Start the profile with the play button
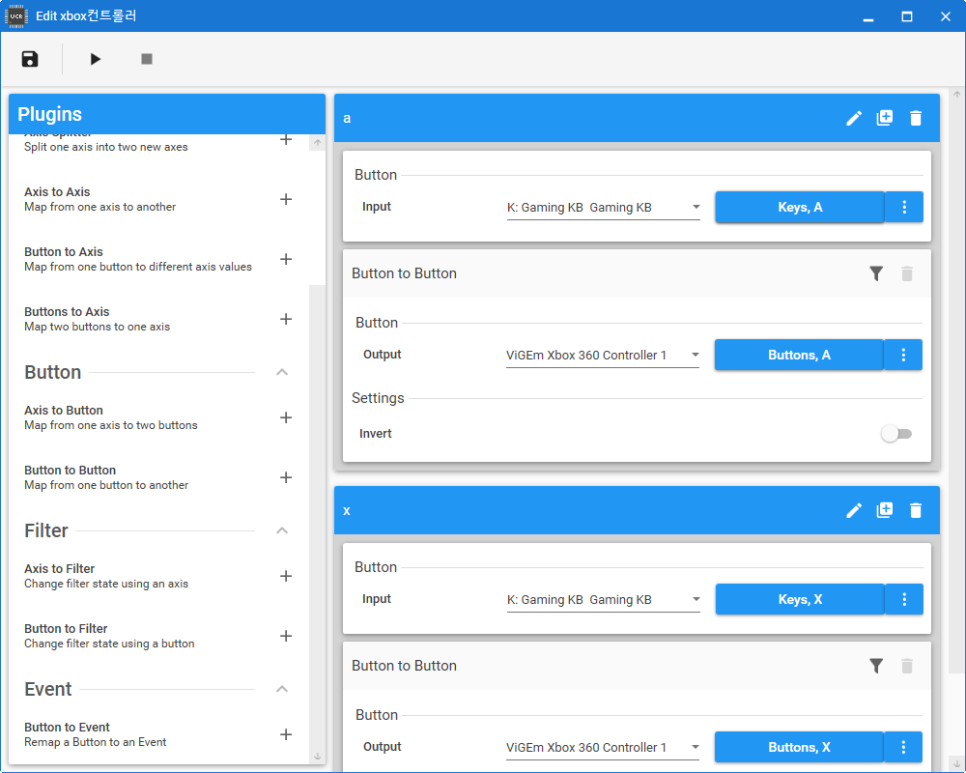The width and height of the screenshot is (966, 773). 95,59
